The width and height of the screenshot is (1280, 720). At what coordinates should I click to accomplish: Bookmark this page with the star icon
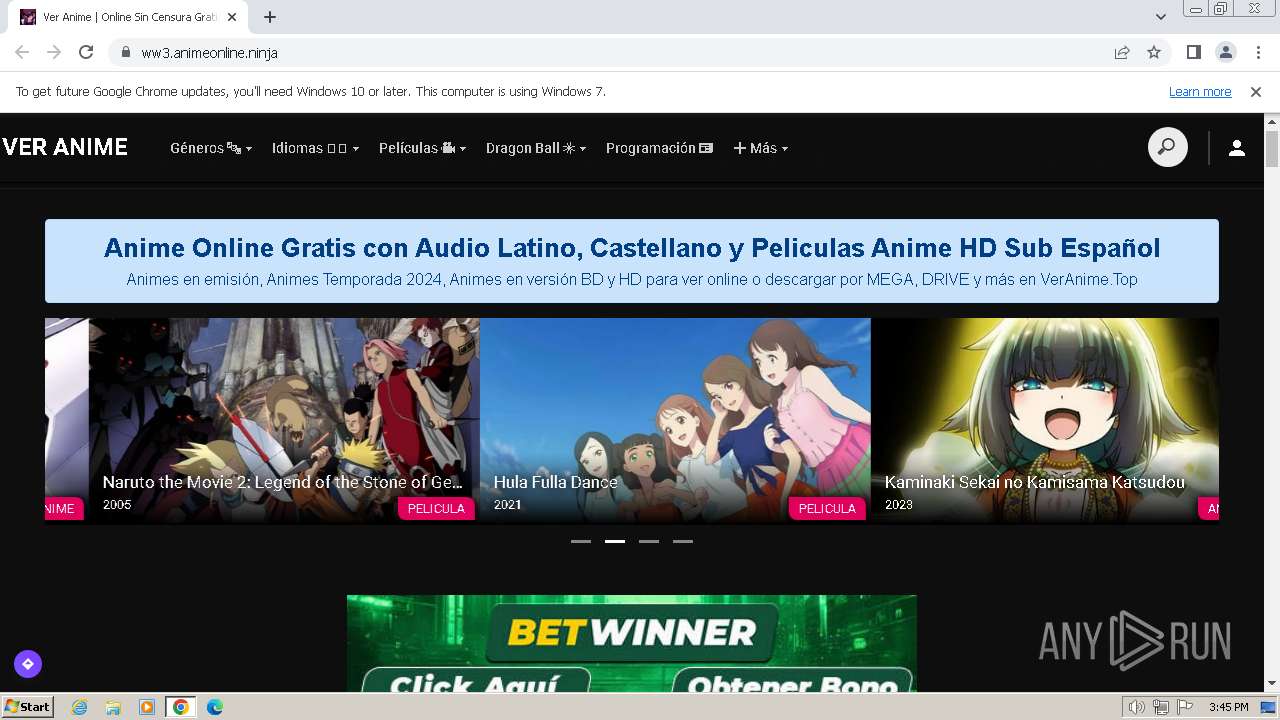(x=1154, y=52)
